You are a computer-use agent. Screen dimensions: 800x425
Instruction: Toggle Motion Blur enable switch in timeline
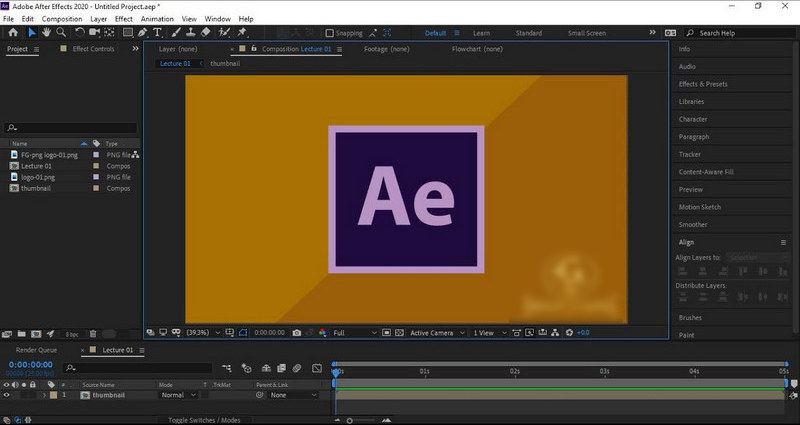297,368
